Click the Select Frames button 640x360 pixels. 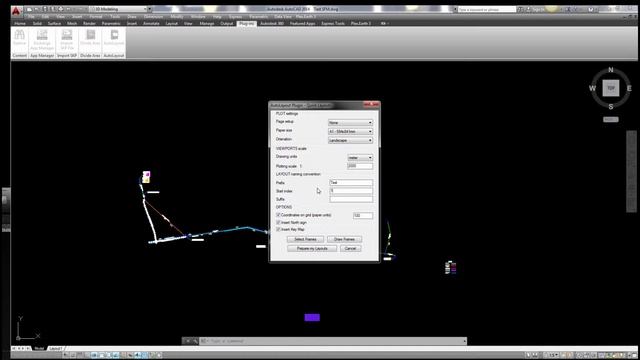point(305,239)
